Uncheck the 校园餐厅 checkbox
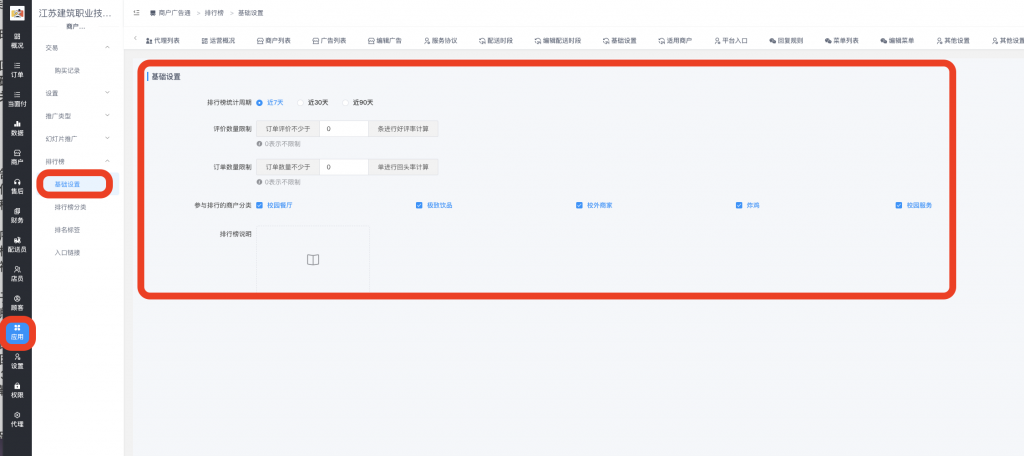Image resolution: width=1024 pixels, height=456 pixels. pos(259,205)
